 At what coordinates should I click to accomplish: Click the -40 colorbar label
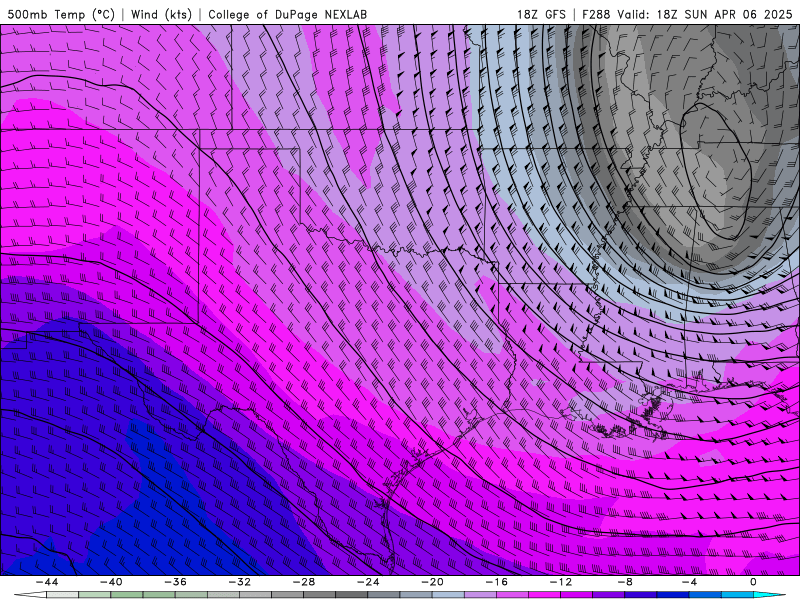coord(111,582)
